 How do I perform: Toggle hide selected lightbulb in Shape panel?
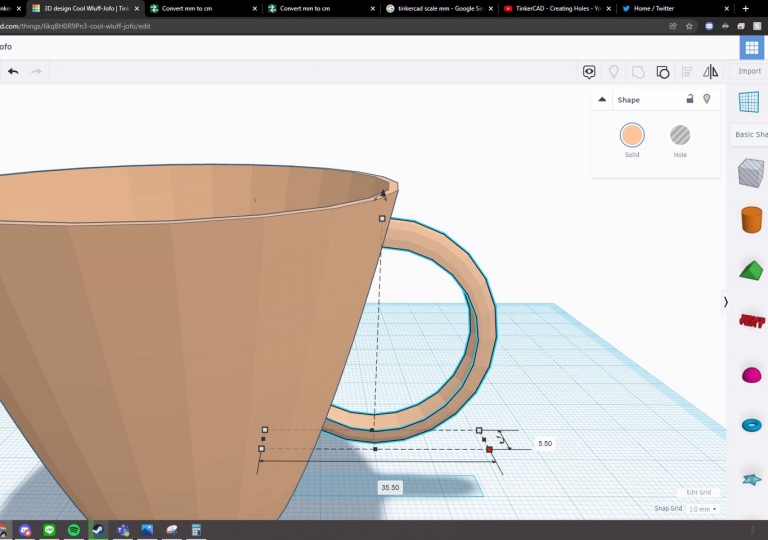coord(706,99)
